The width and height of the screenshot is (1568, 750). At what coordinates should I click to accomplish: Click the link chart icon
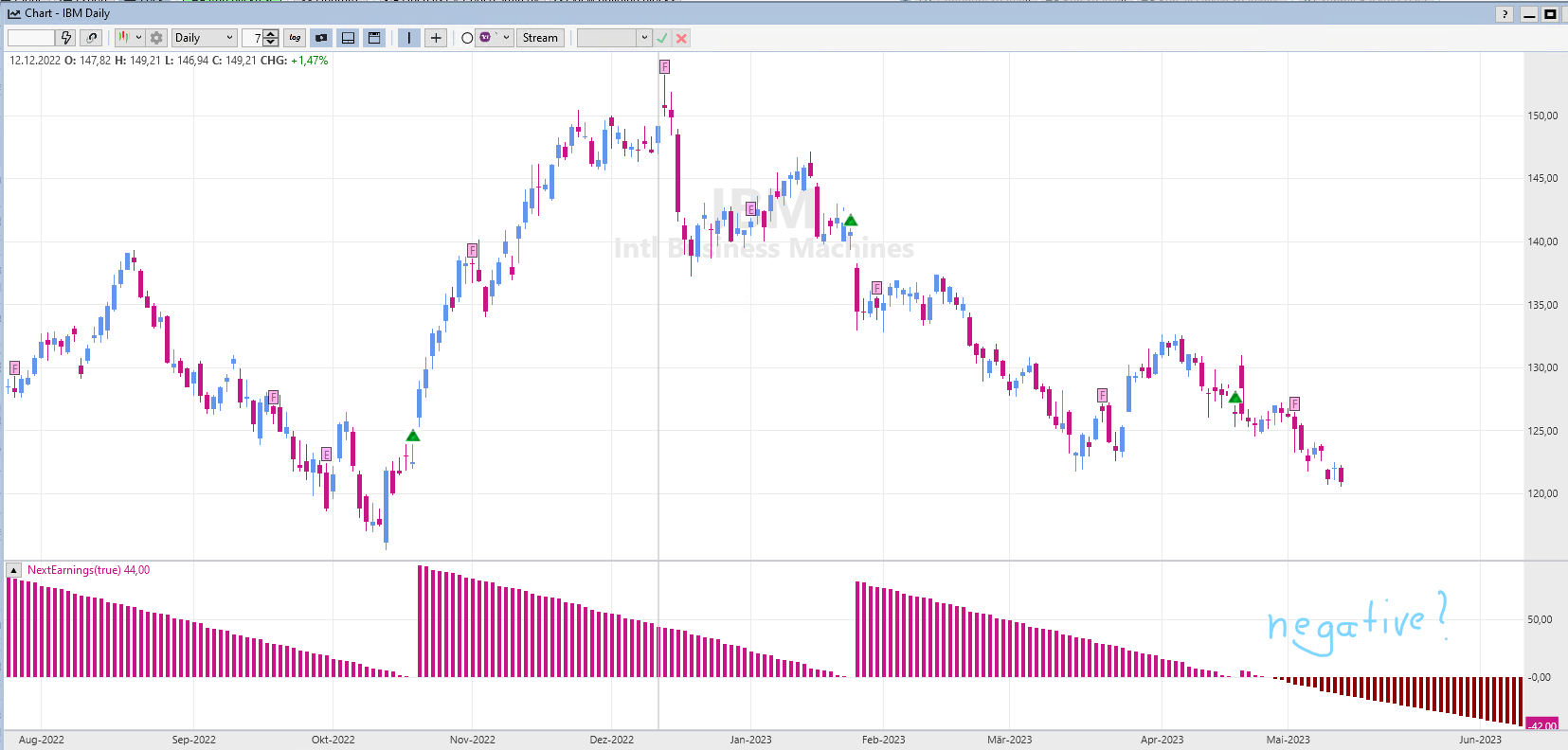click(91, 38)
